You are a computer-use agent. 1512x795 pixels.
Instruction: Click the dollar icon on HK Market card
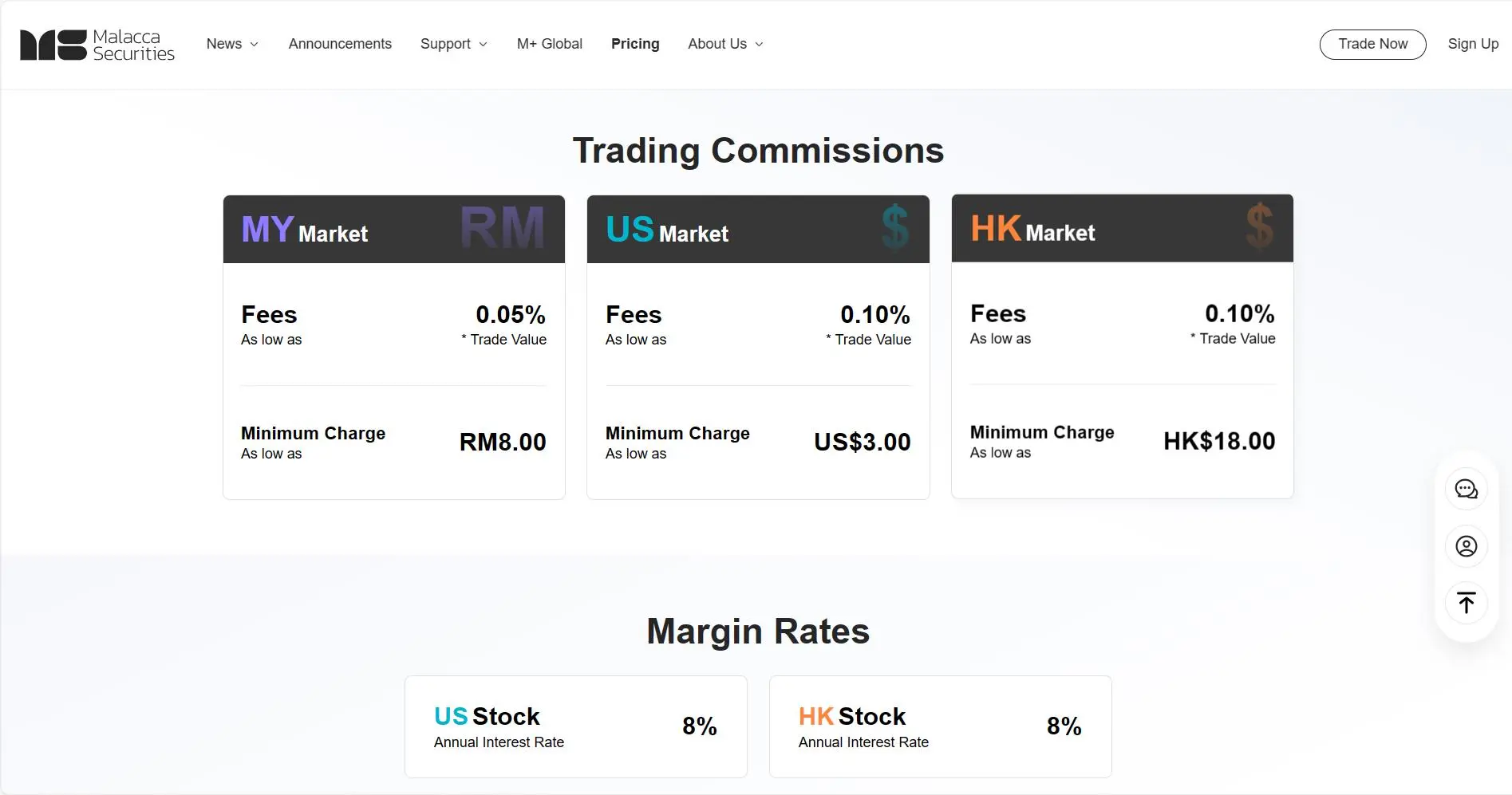click(x=1260, y=226)
